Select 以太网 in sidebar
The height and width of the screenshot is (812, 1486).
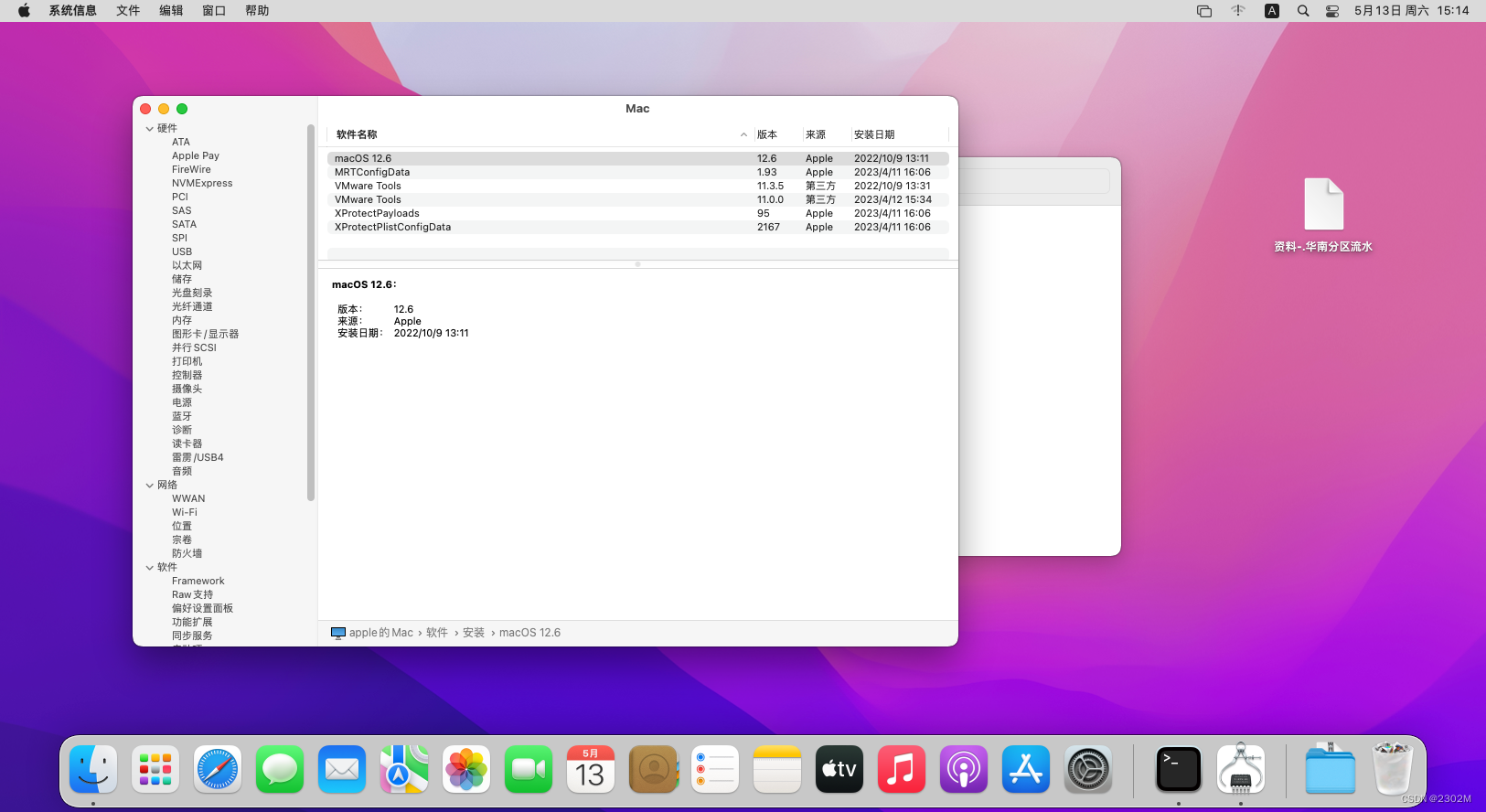point(187,266)
